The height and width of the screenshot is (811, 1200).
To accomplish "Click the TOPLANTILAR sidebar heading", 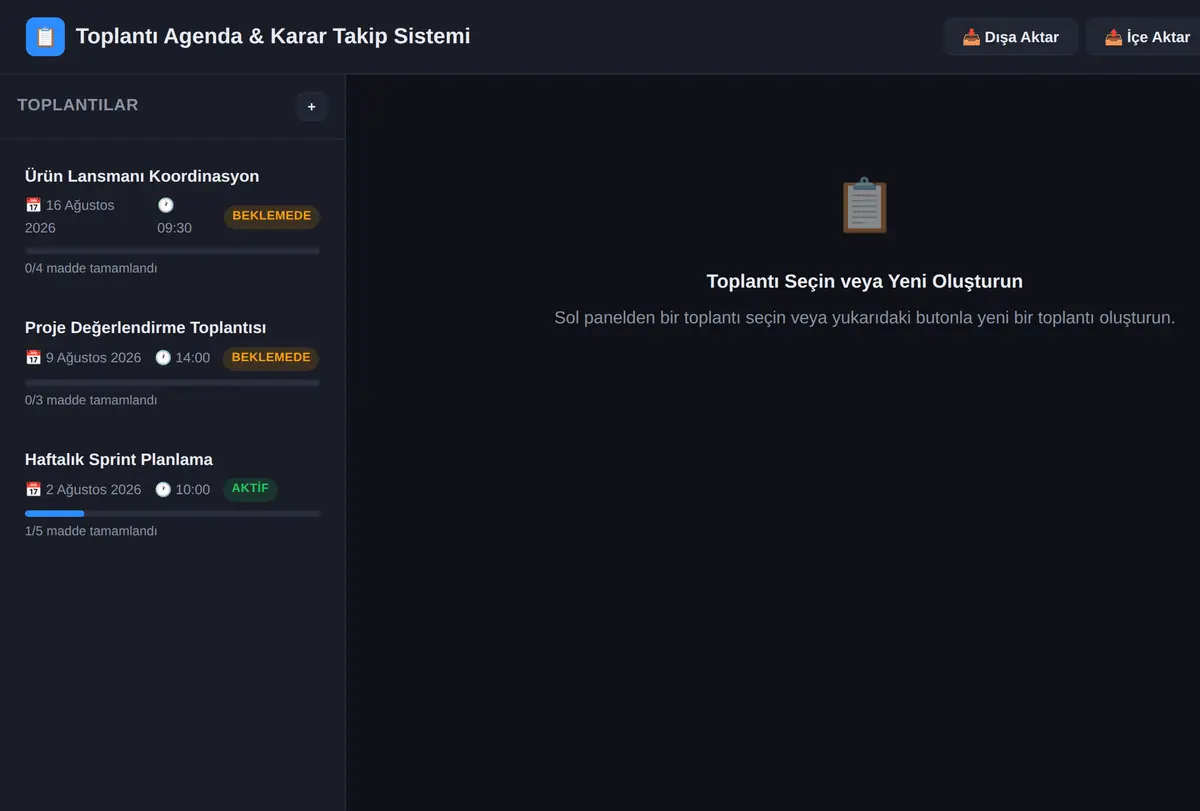I will (78, 105).
